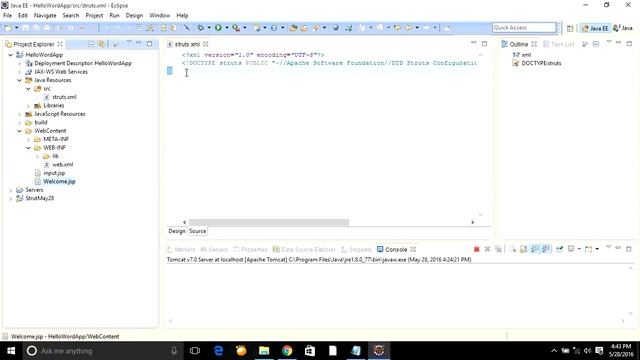Click the Windows Start button
This screenshot has height=360, width=640.
[11, 351]
